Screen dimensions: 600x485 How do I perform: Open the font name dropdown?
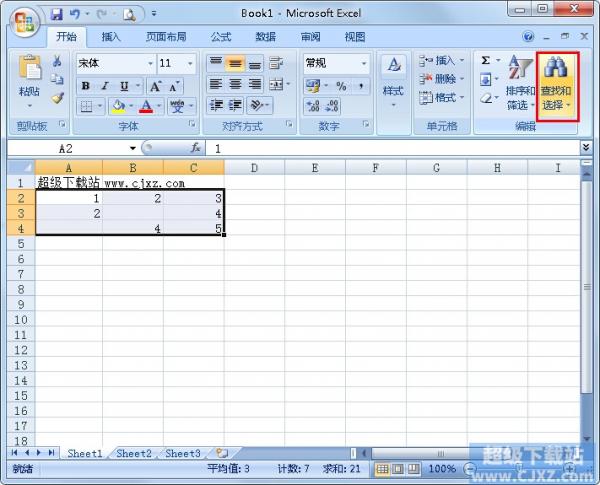(150, 63)
